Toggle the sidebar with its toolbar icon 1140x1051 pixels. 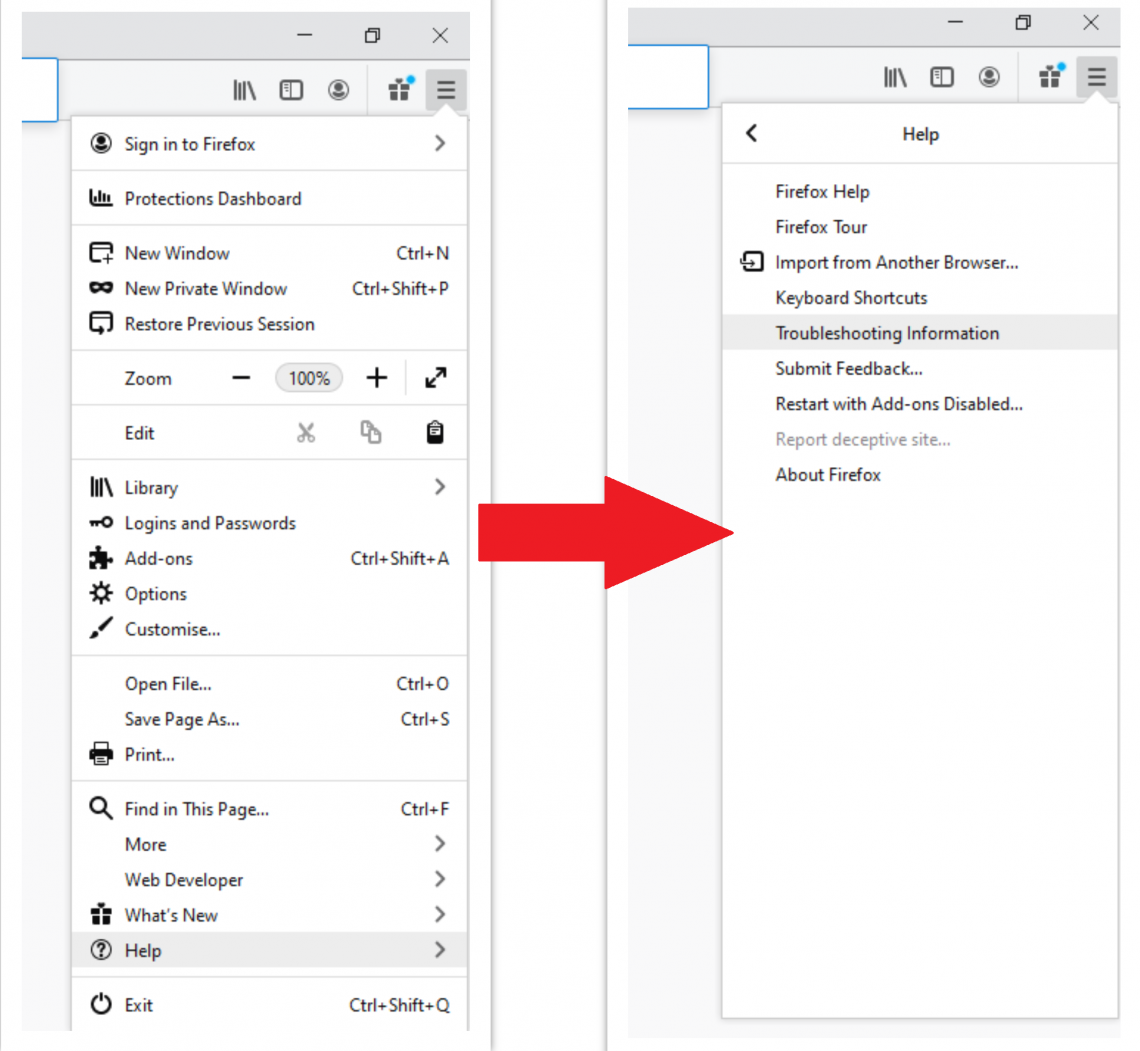point(291,89)
